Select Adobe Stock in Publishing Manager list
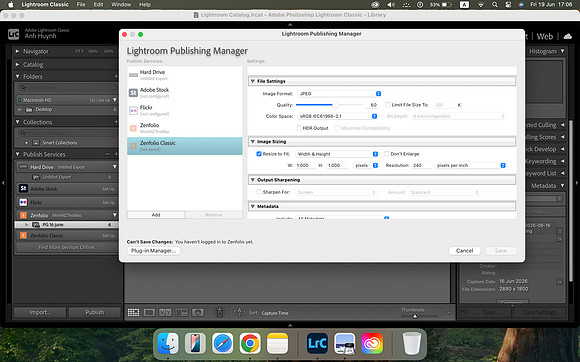This screenshot has height=362, width=580. (x=185, y=93)
